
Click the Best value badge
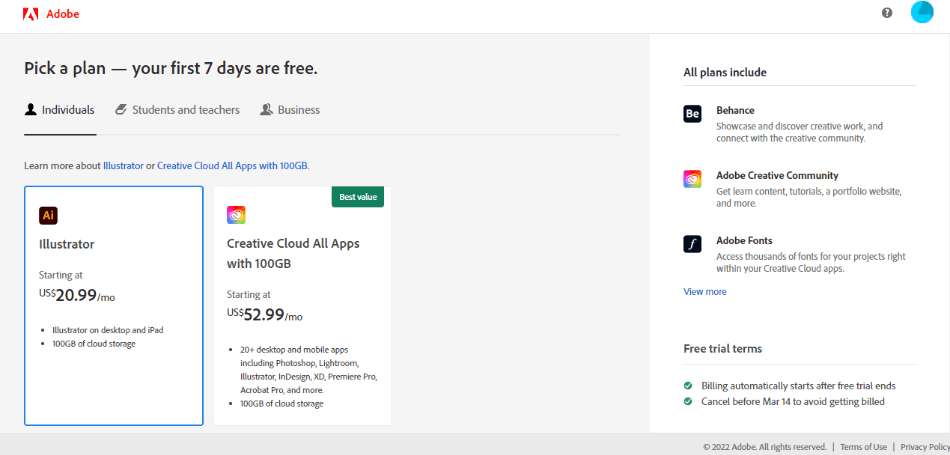pos(357,197)
